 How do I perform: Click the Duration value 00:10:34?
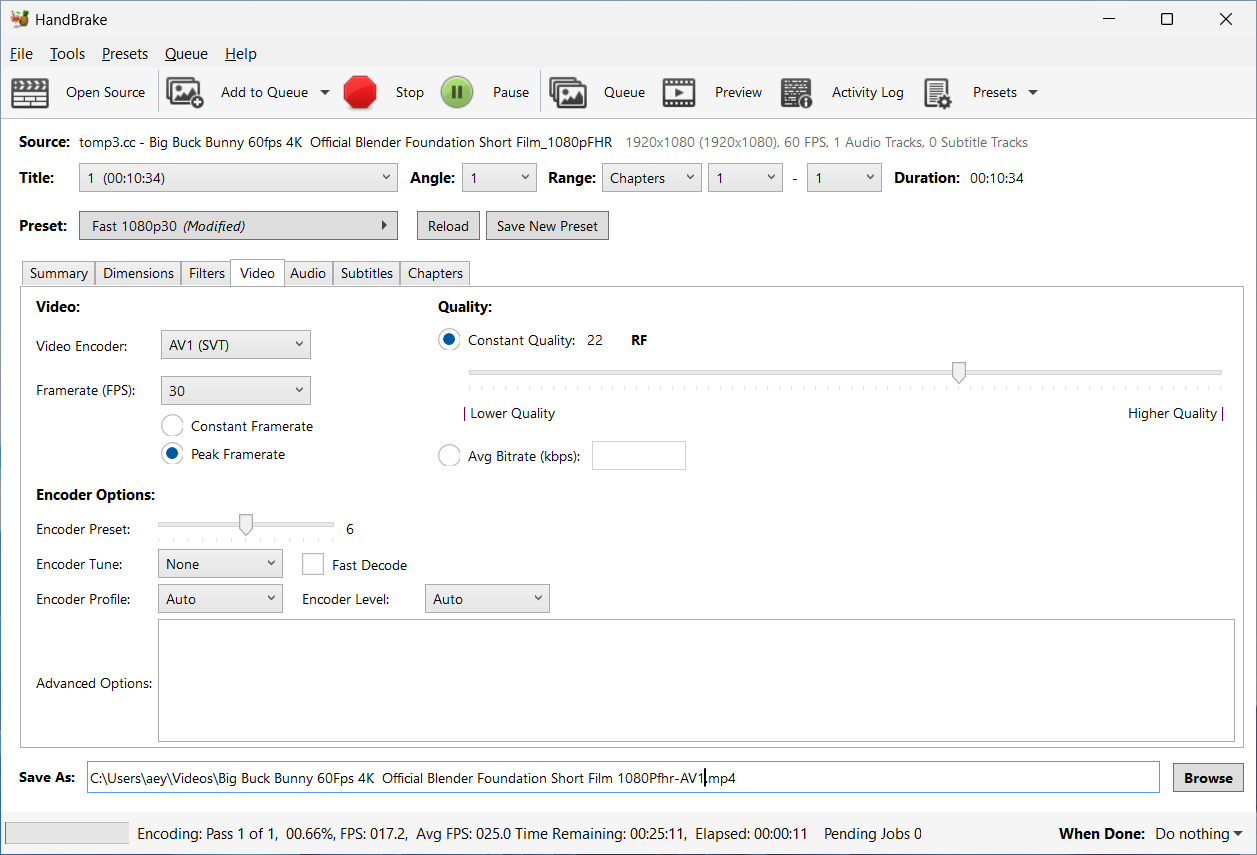(x=997, y=178)
